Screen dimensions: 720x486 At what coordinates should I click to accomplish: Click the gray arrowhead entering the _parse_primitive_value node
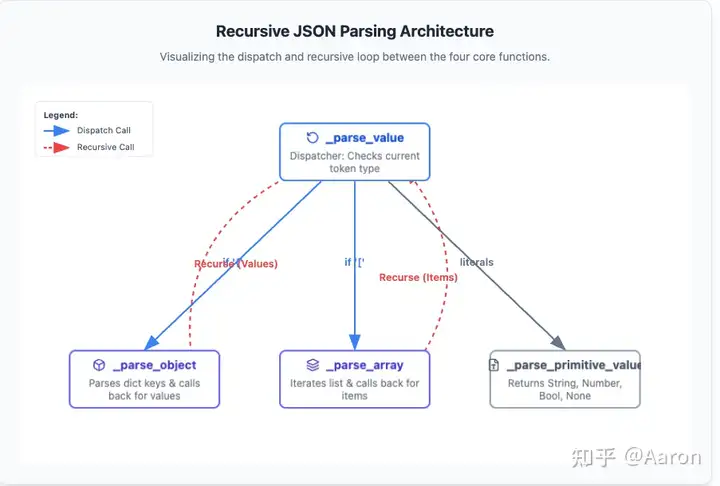[x=560, y=341]
